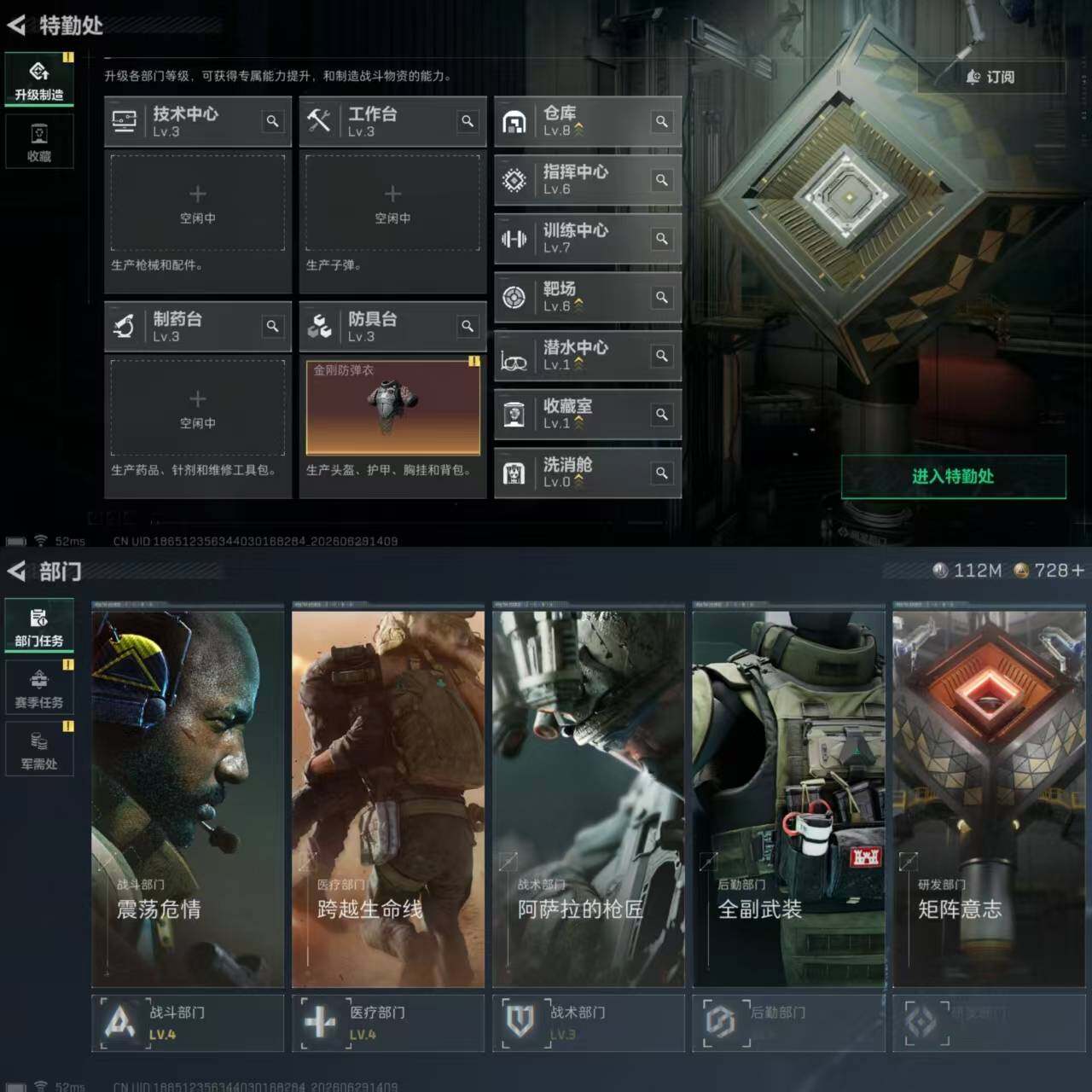Click the 医疗部门 cross icon
Viewport: 1092px width, 1092px height.
pyautogui.click(x=320, y=1021)
